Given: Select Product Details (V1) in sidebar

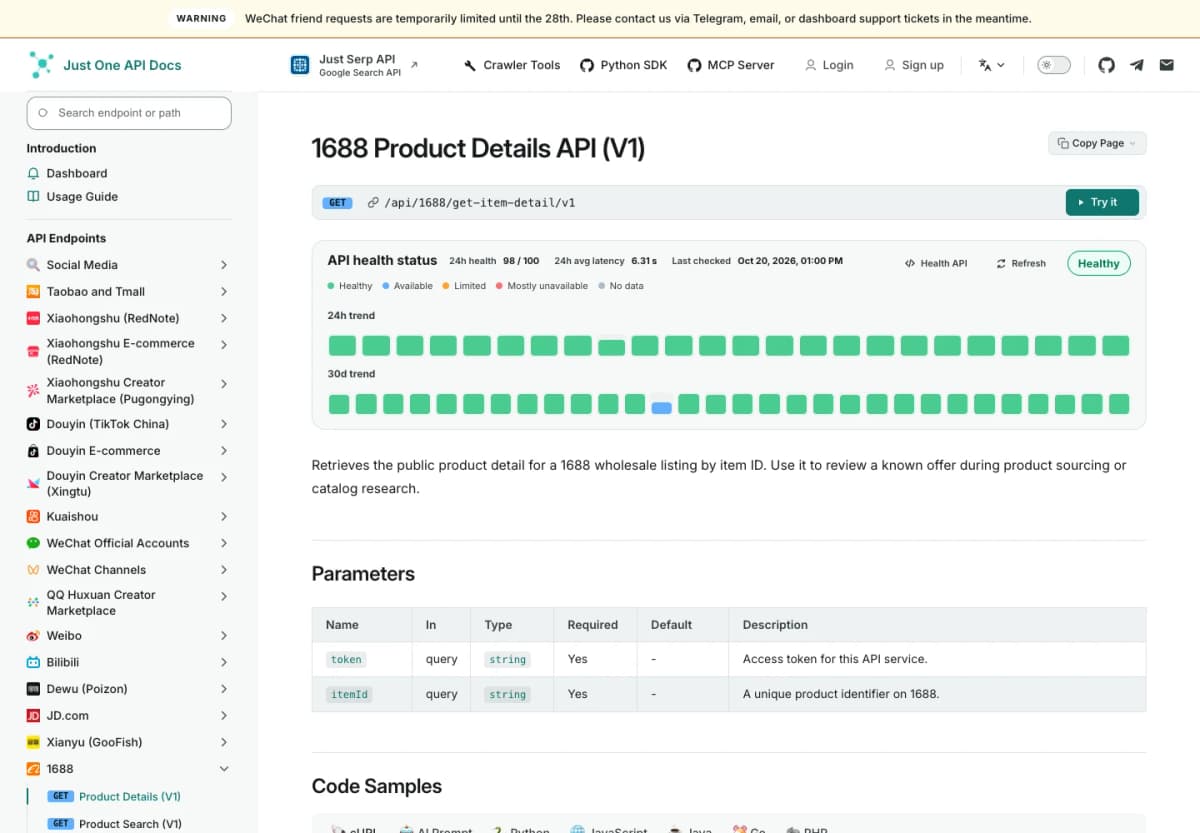Looking at the screenshot, I should (x=129, y=797).
